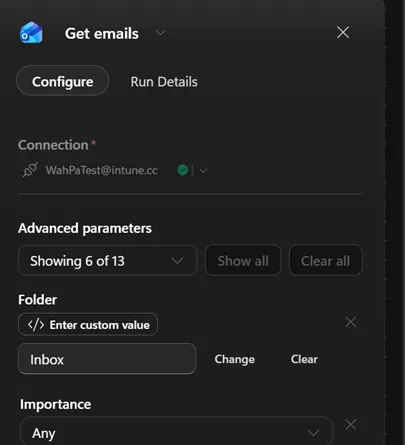Viewport: 405px width, 445px height.
Task: Click the Enter custom value button
Action: (x=88, y=324)
